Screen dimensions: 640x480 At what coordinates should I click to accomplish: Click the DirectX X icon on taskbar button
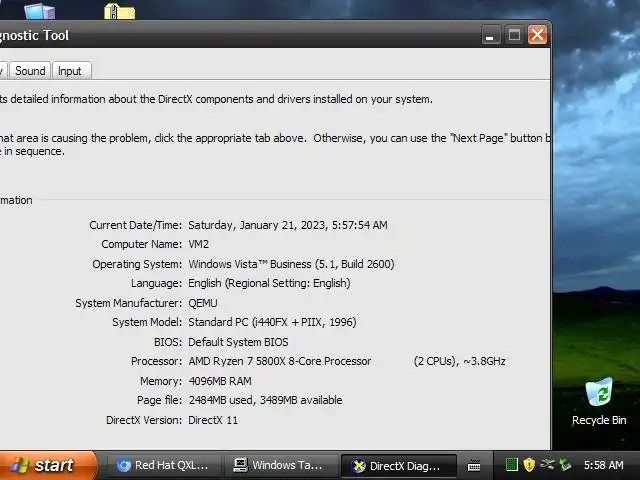(x=358, y=466)
